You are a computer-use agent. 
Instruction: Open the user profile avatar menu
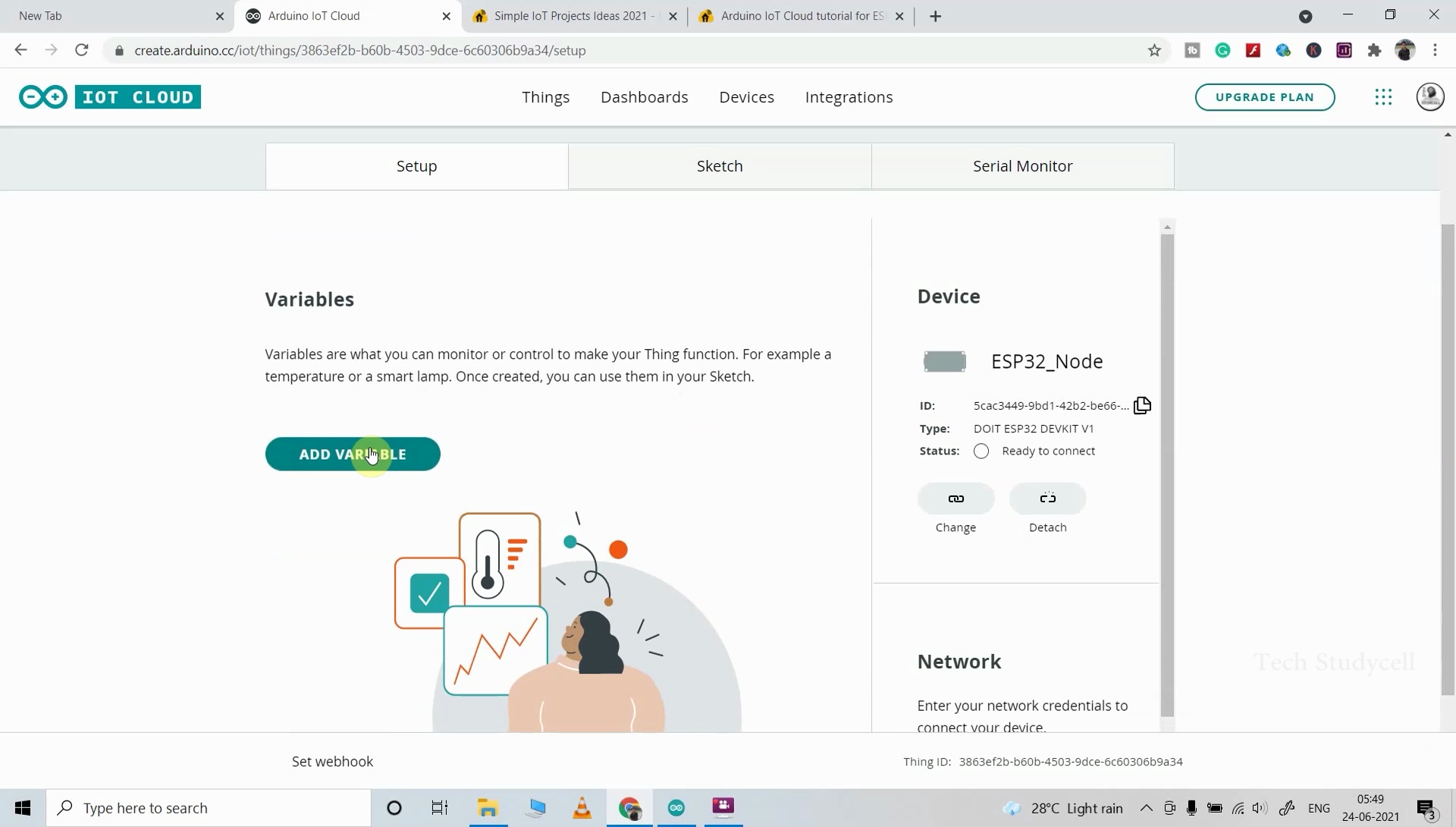(1430, 97)
